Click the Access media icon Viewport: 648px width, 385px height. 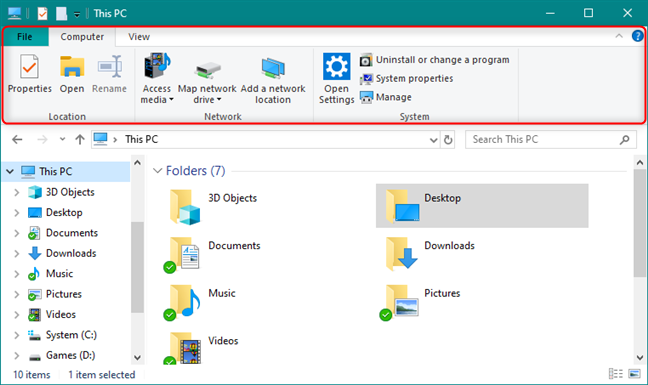pyautogui.click(x=157, y=66)
